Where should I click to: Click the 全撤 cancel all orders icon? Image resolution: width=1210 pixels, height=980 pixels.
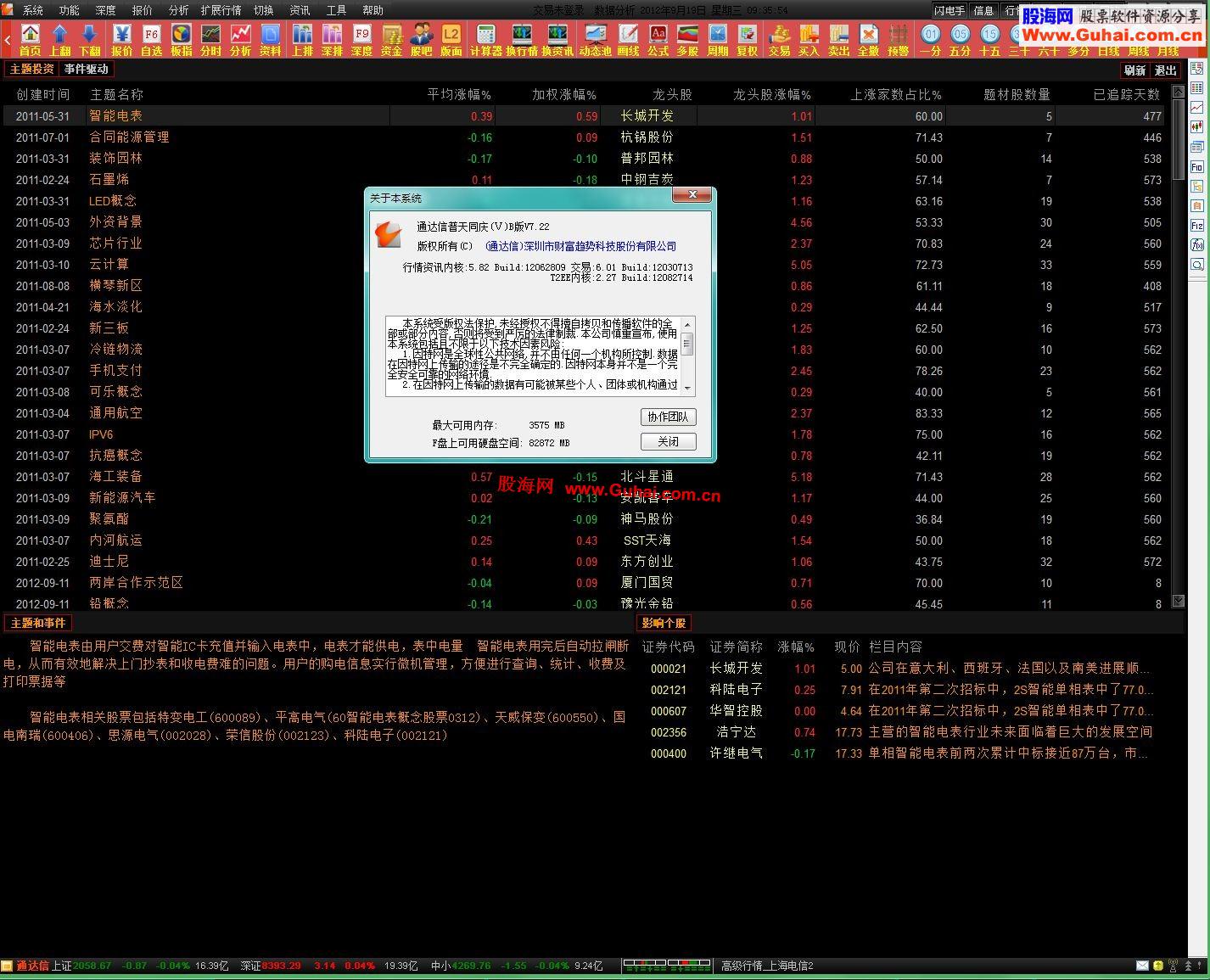[868, 40]
